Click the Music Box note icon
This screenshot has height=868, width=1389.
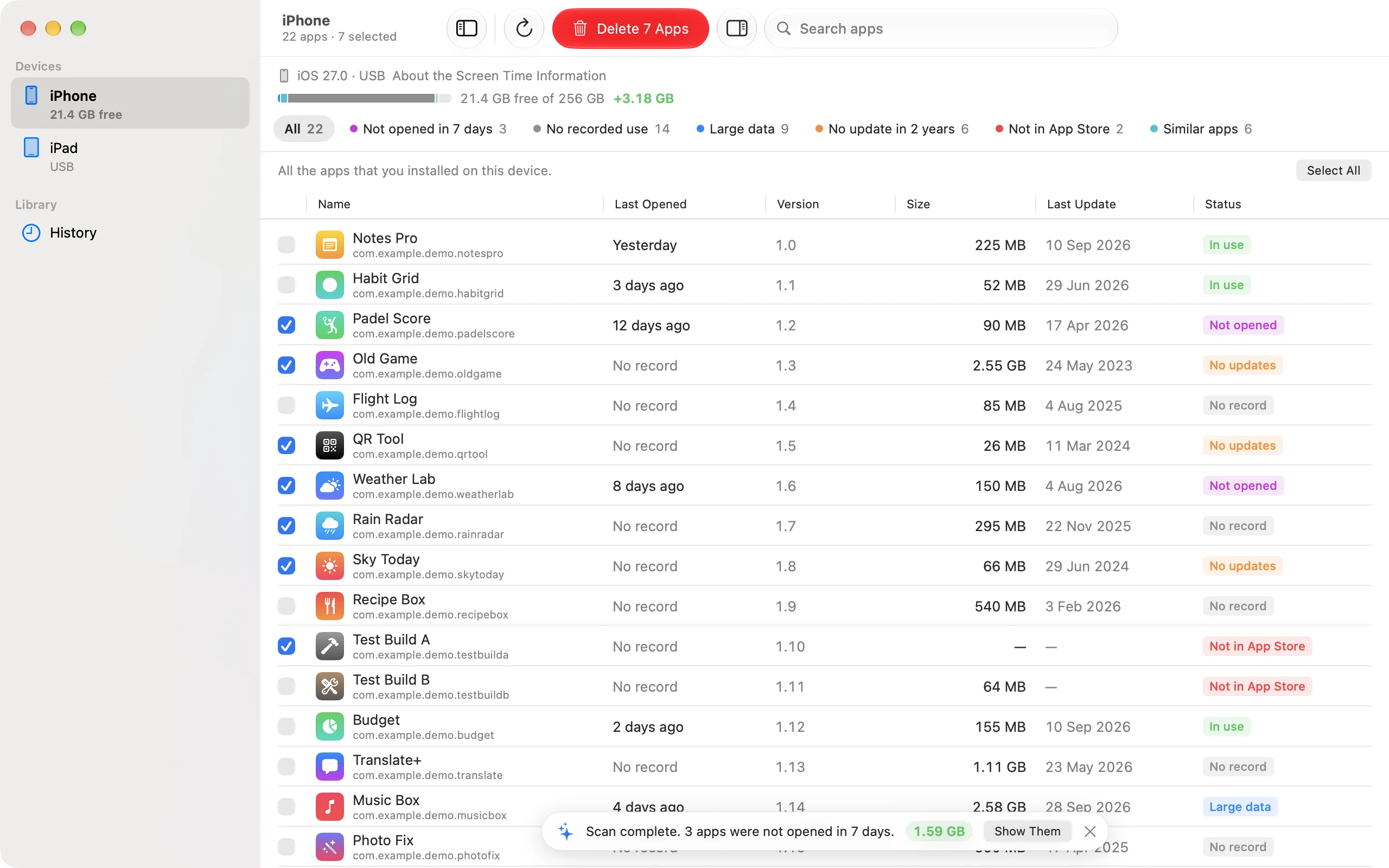tap(329, 808)
